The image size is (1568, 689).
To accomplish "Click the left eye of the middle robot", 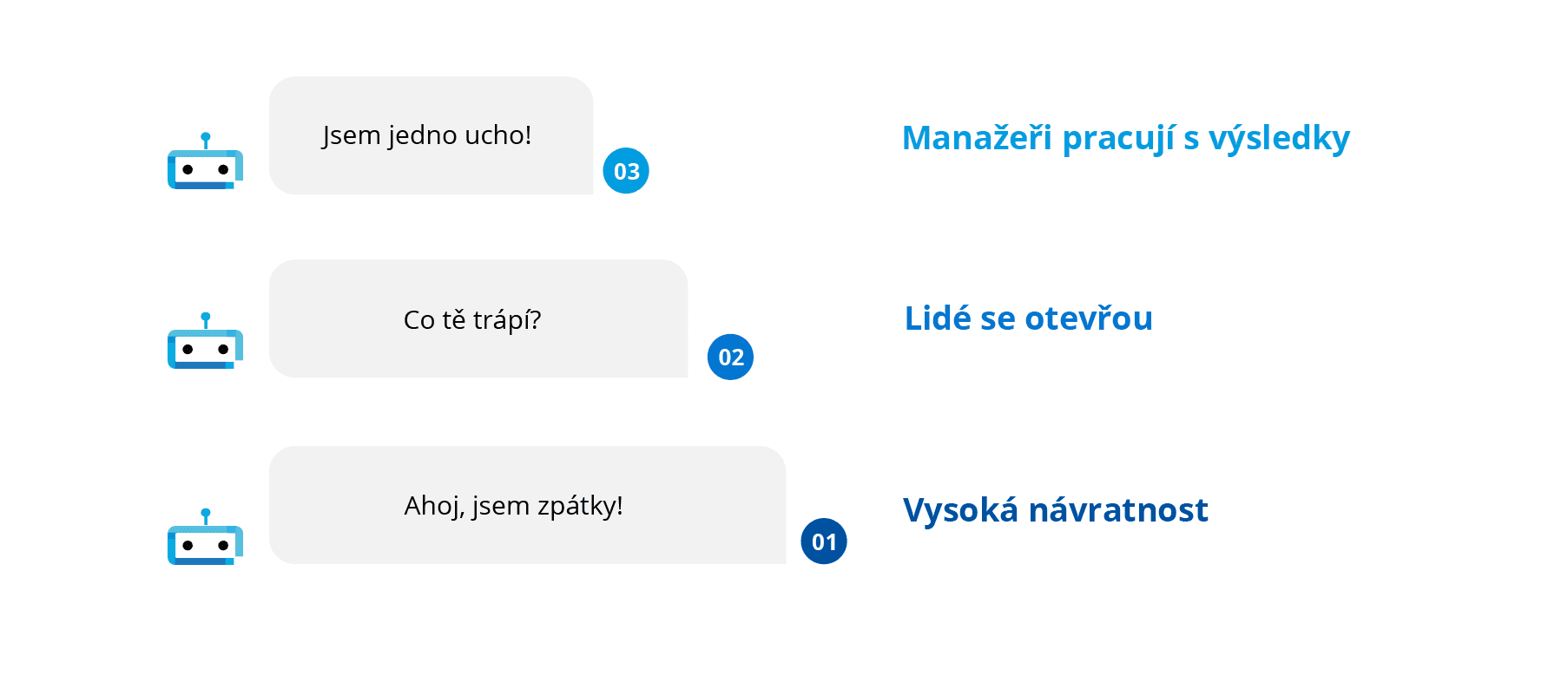I will [x=188, y=350].
